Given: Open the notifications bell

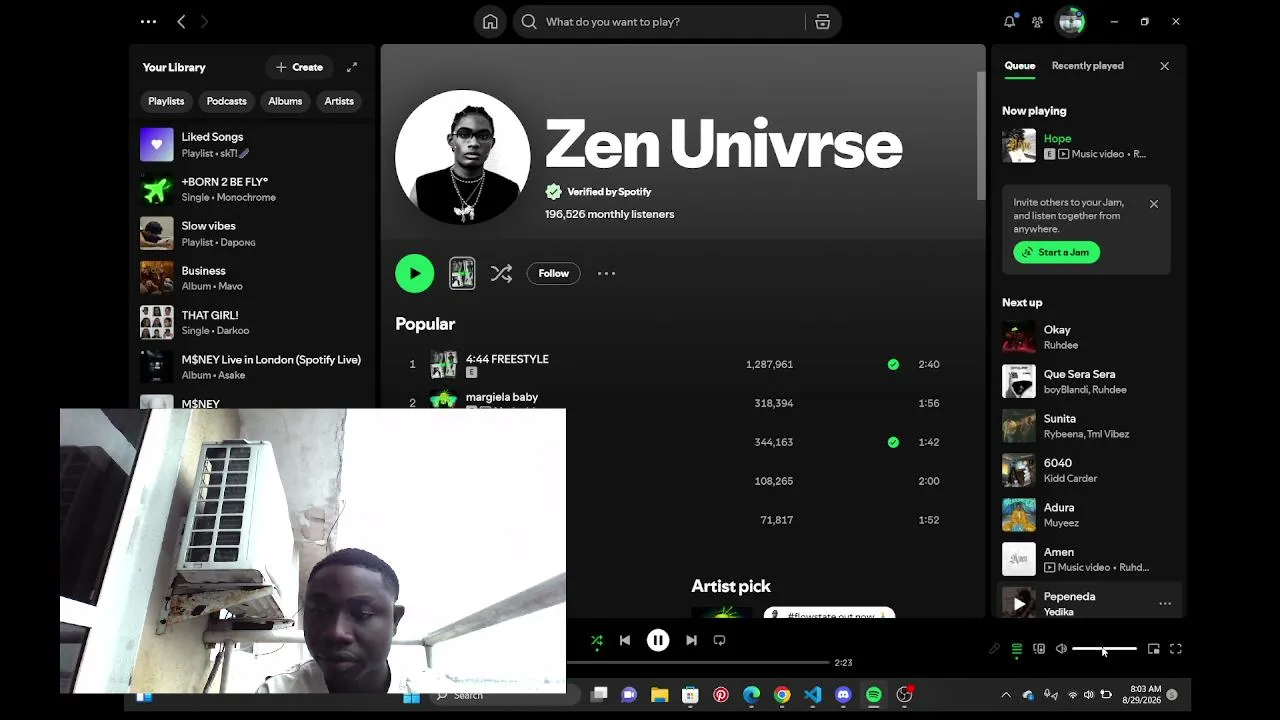Looking at the screenshot, I should coord(1010,21).
